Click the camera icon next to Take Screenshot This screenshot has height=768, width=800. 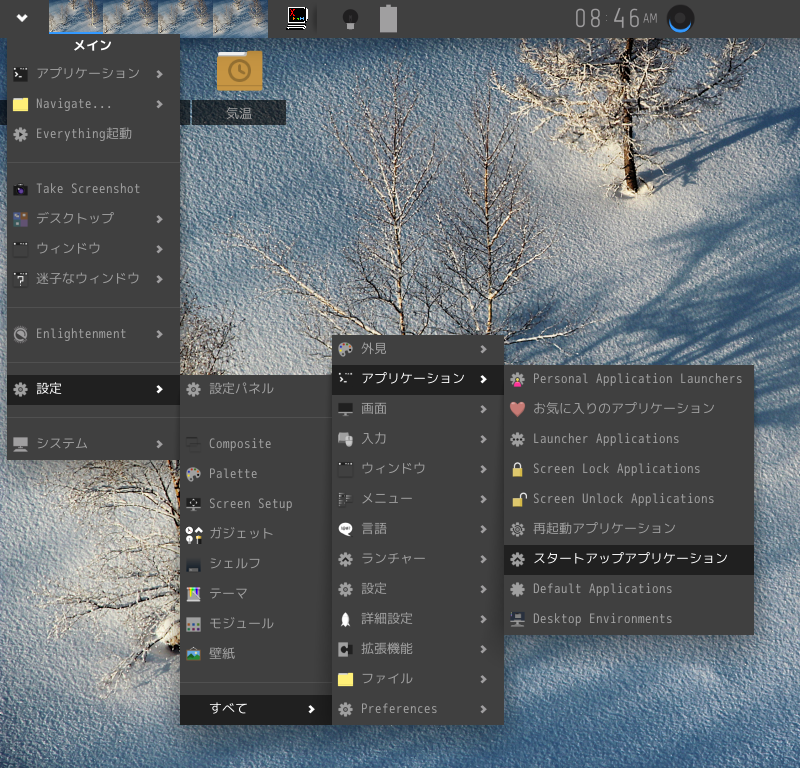[x=20, y=189]
